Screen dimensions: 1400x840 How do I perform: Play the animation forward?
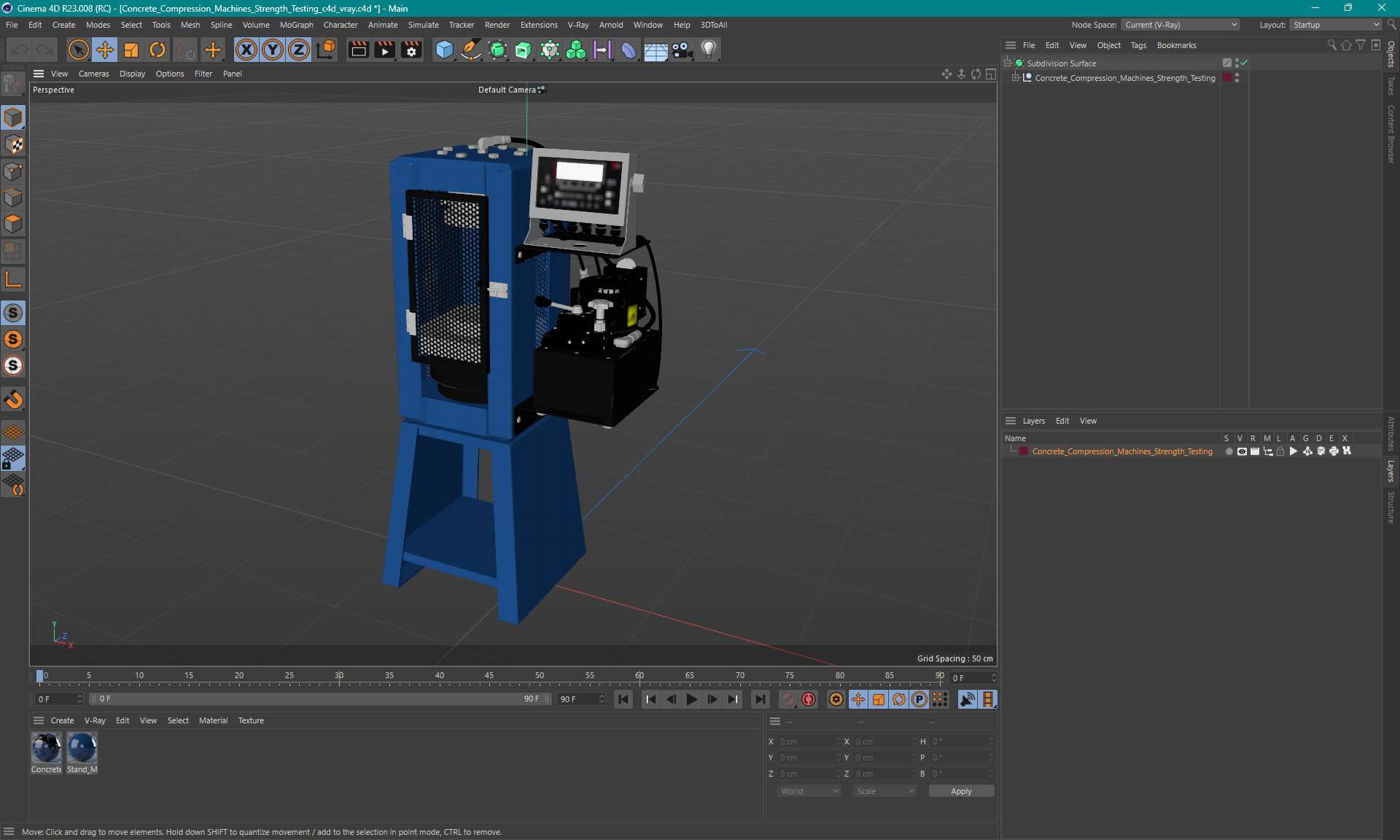(x=691, y=699)
